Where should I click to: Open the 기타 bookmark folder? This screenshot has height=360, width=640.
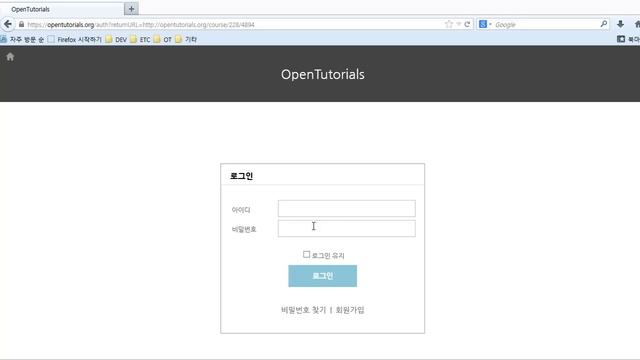coord(186,40)
